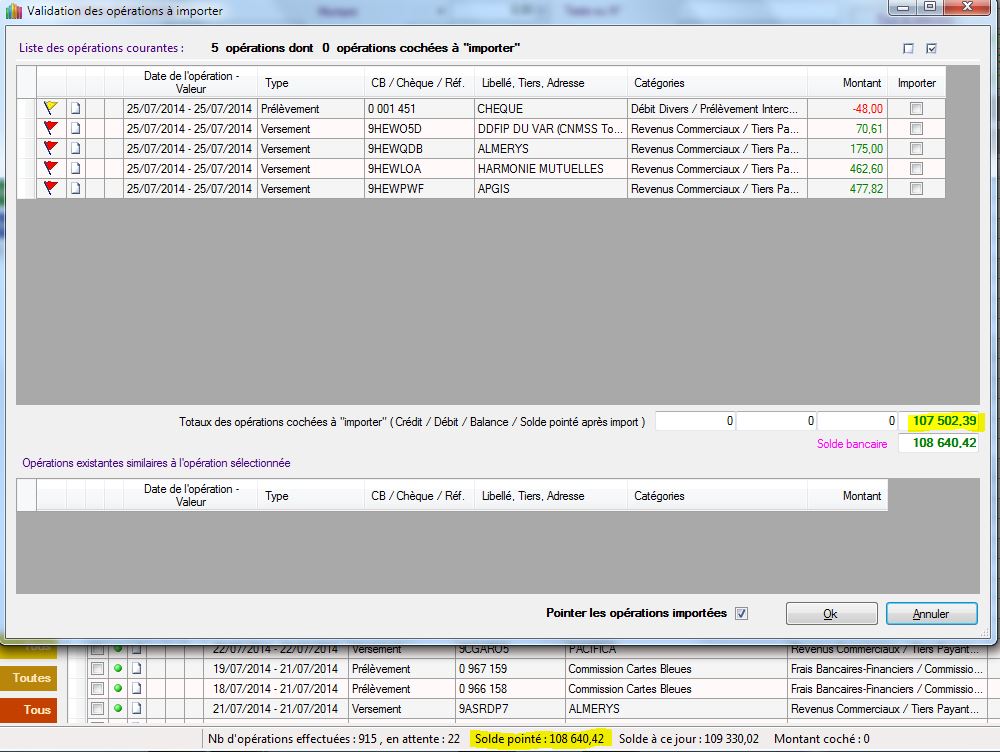Viewport: 1000px width, 752px height.
Task: Tick the Importer checkbox for HARMONIE MUTUELLES
Action: (x=916, y=168)
